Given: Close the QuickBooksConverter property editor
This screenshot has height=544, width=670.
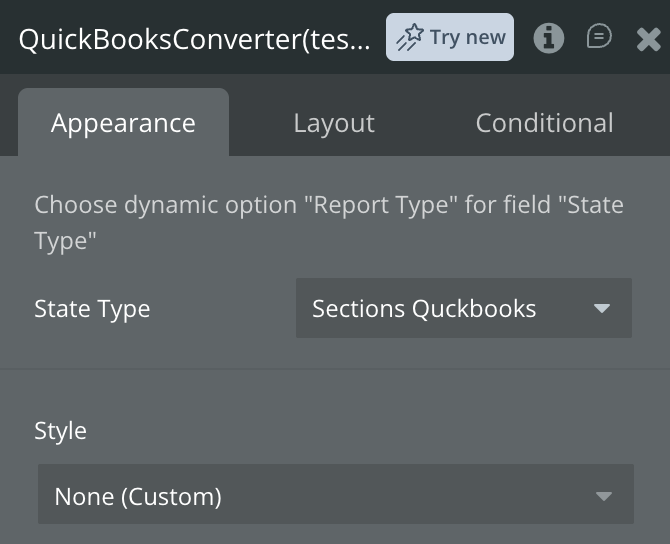Looking at the screenshot, I should point(648,39).
